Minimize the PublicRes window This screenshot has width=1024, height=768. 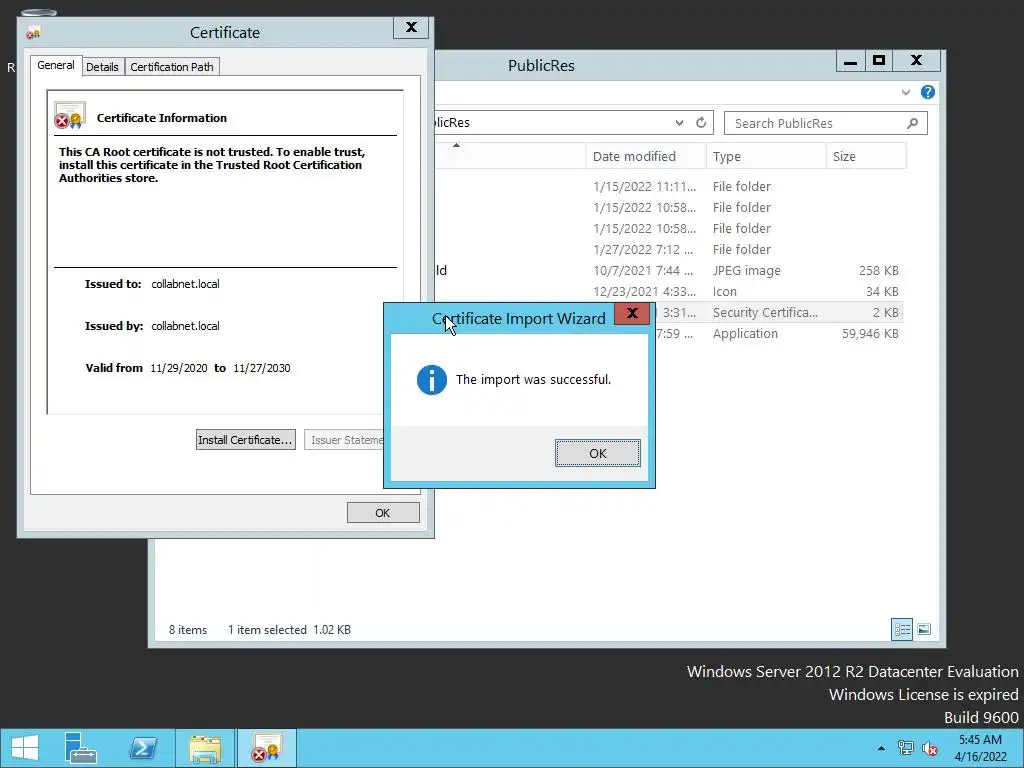pos(850,62)
